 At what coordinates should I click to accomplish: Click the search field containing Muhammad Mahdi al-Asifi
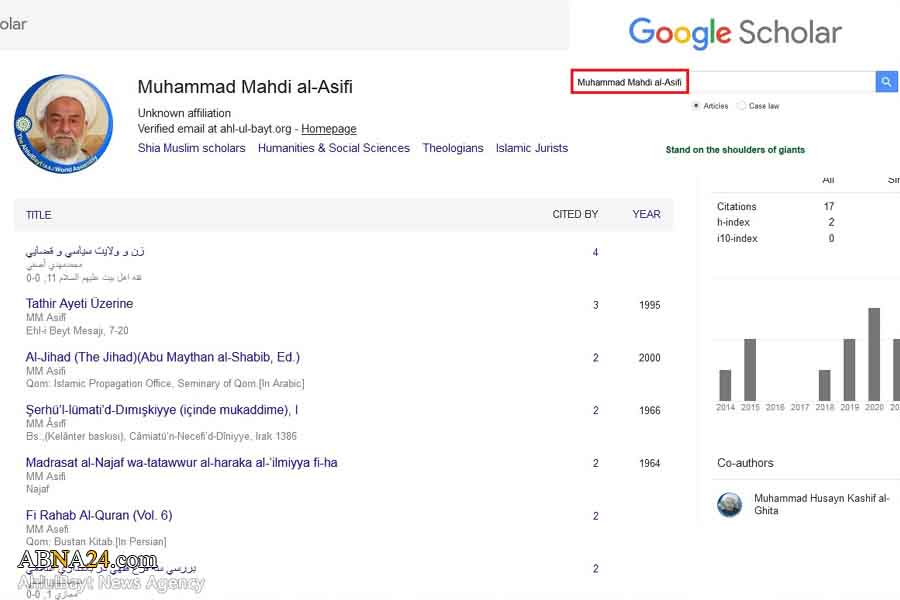(x=723, y=82)
